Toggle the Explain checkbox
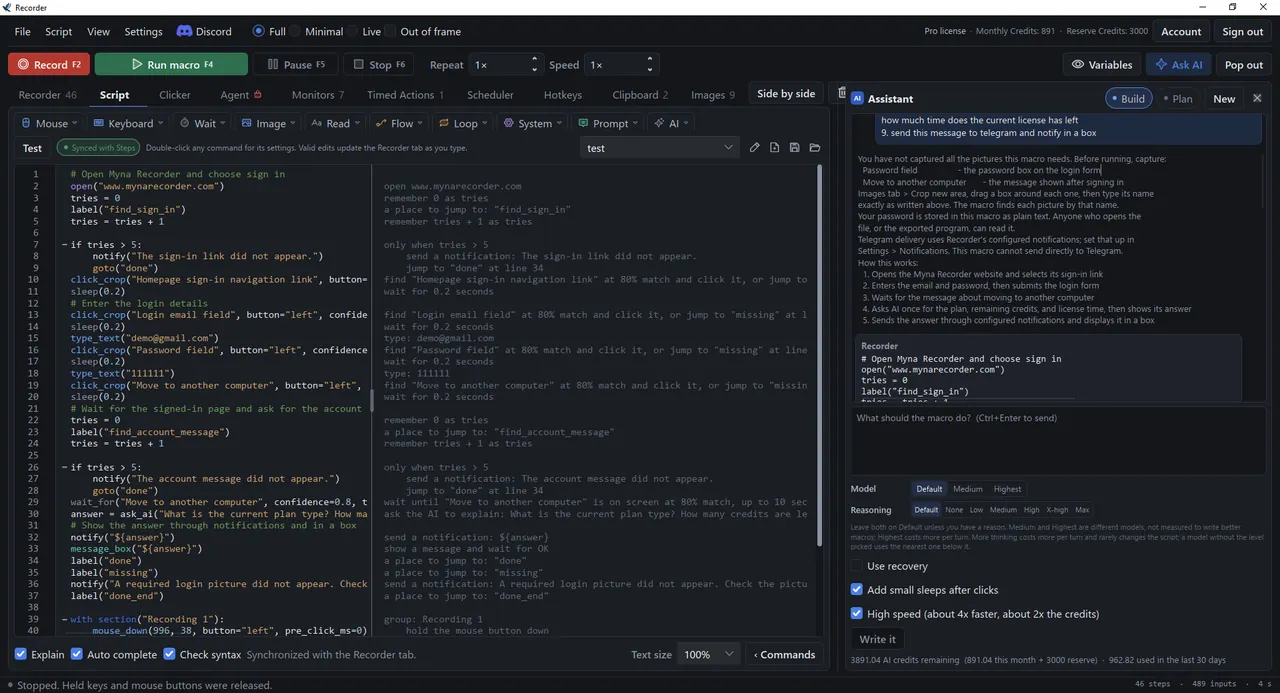Viewport: 1280px width, 693px height. (x=40, y=654)
